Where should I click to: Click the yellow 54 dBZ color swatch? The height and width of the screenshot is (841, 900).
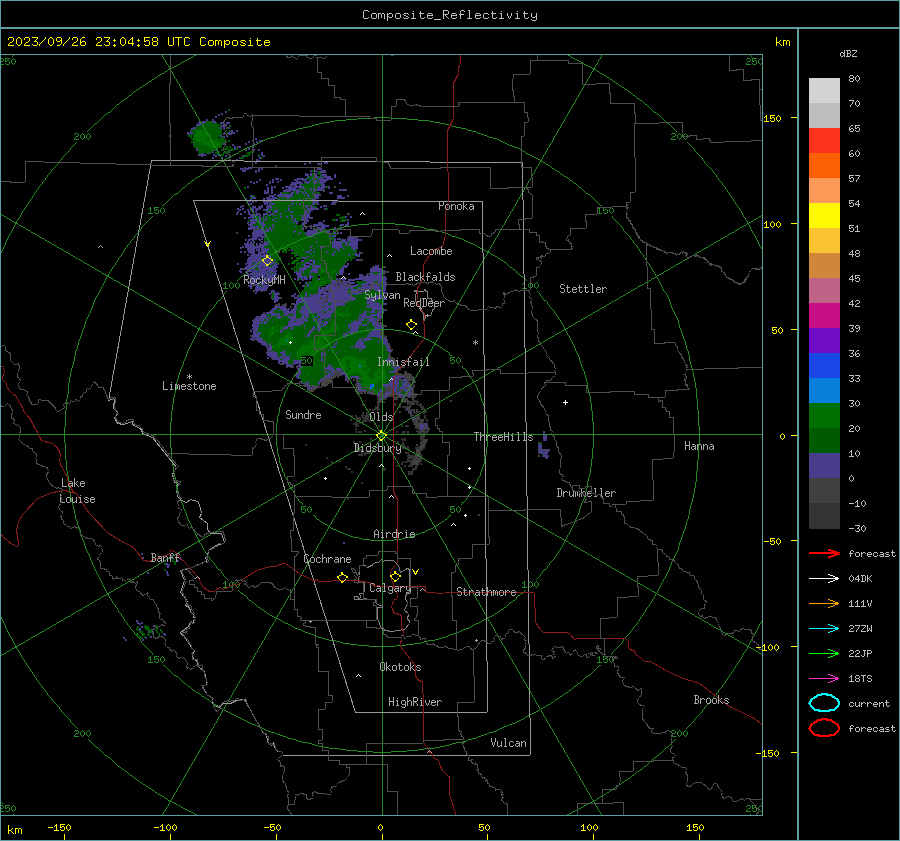click(x=824, y=215)
